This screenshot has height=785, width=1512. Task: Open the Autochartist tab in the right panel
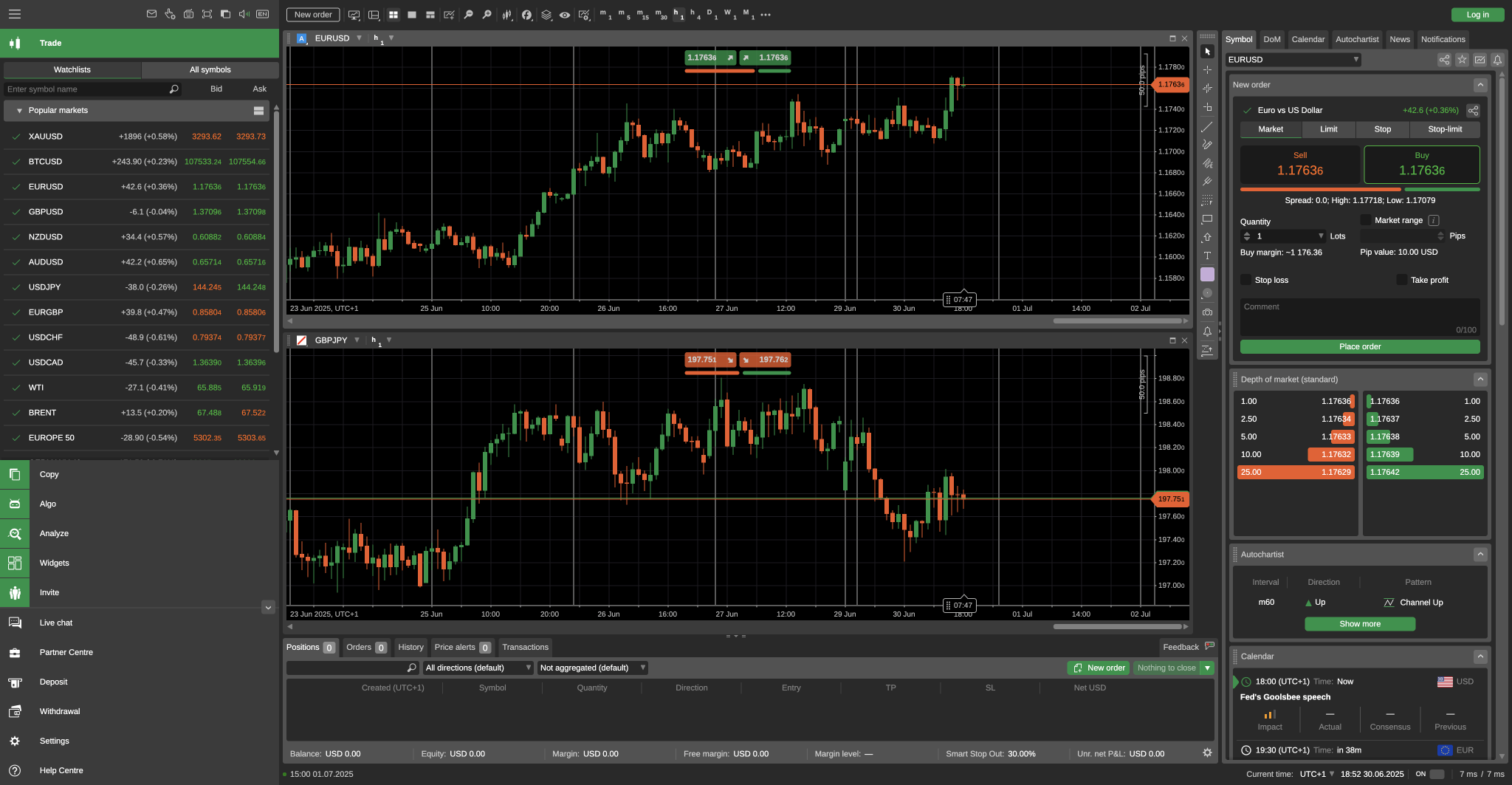(1357, 39)
